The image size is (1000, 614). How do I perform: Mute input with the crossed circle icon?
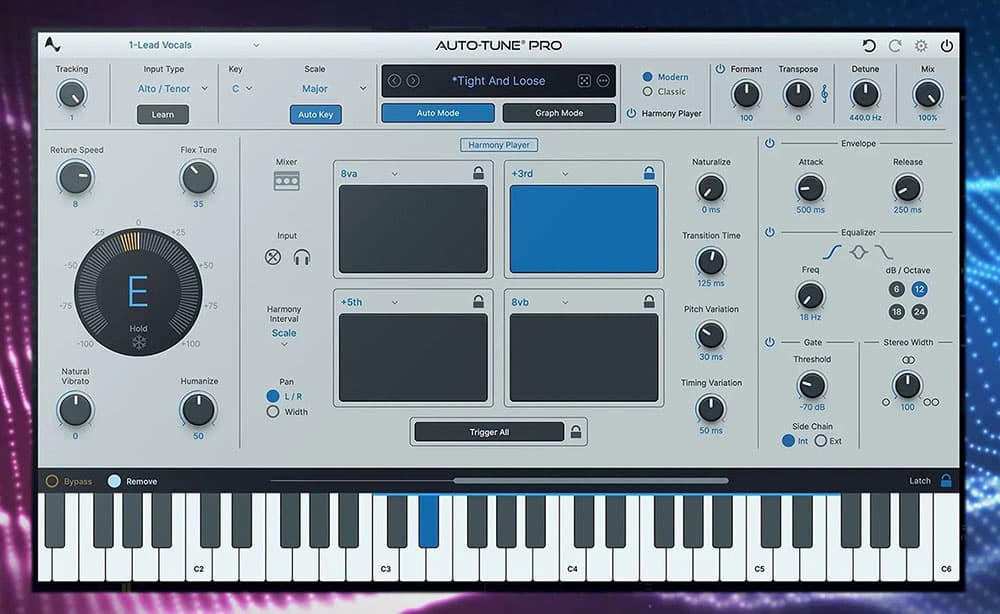pos(273,257)
